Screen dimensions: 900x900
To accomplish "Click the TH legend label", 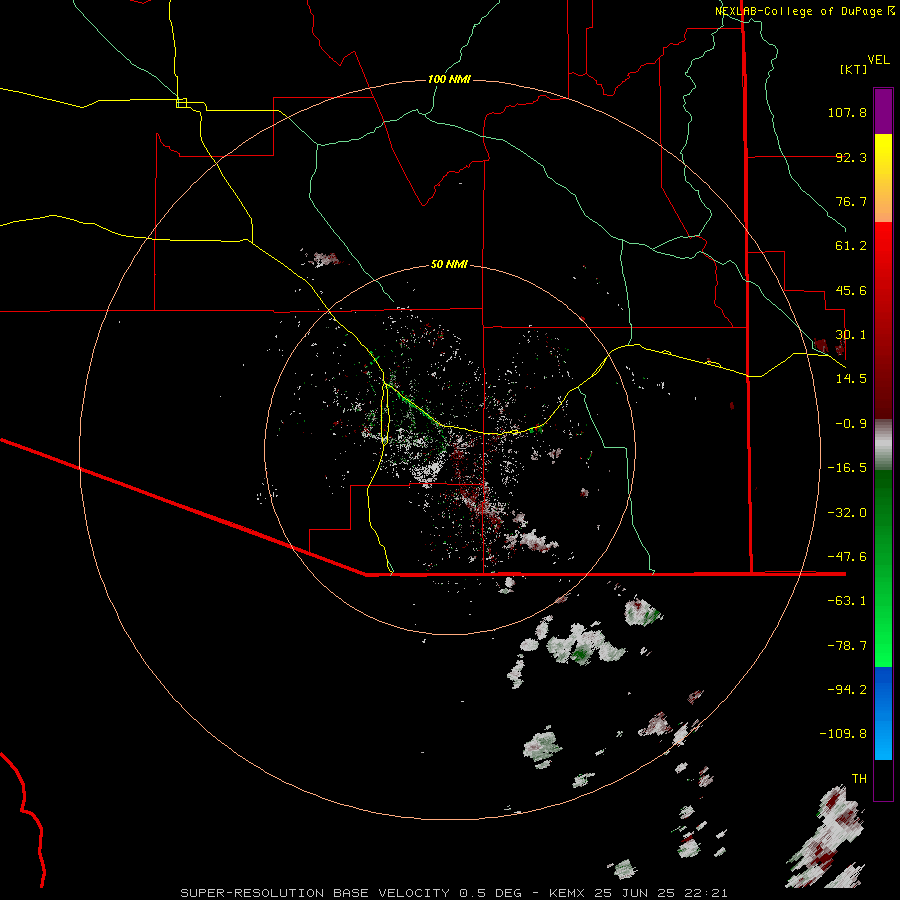I will [859, 779].
